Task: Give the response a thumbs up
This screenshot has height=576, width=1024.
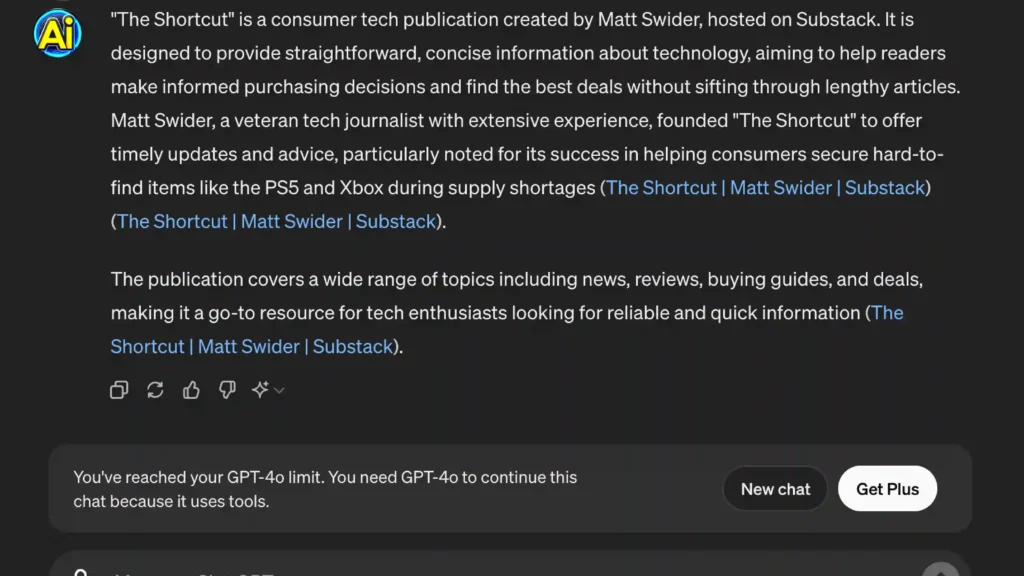Action: click(x=191, y=390)
